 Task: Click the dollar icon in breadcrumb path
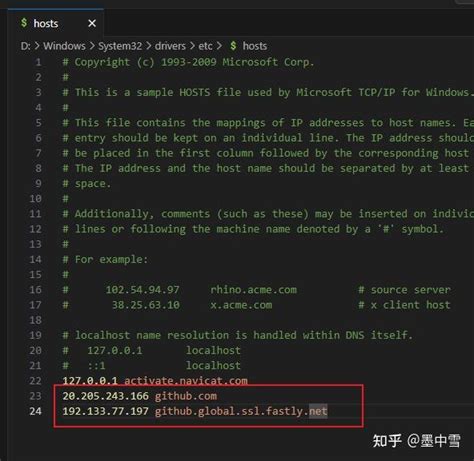233,46
